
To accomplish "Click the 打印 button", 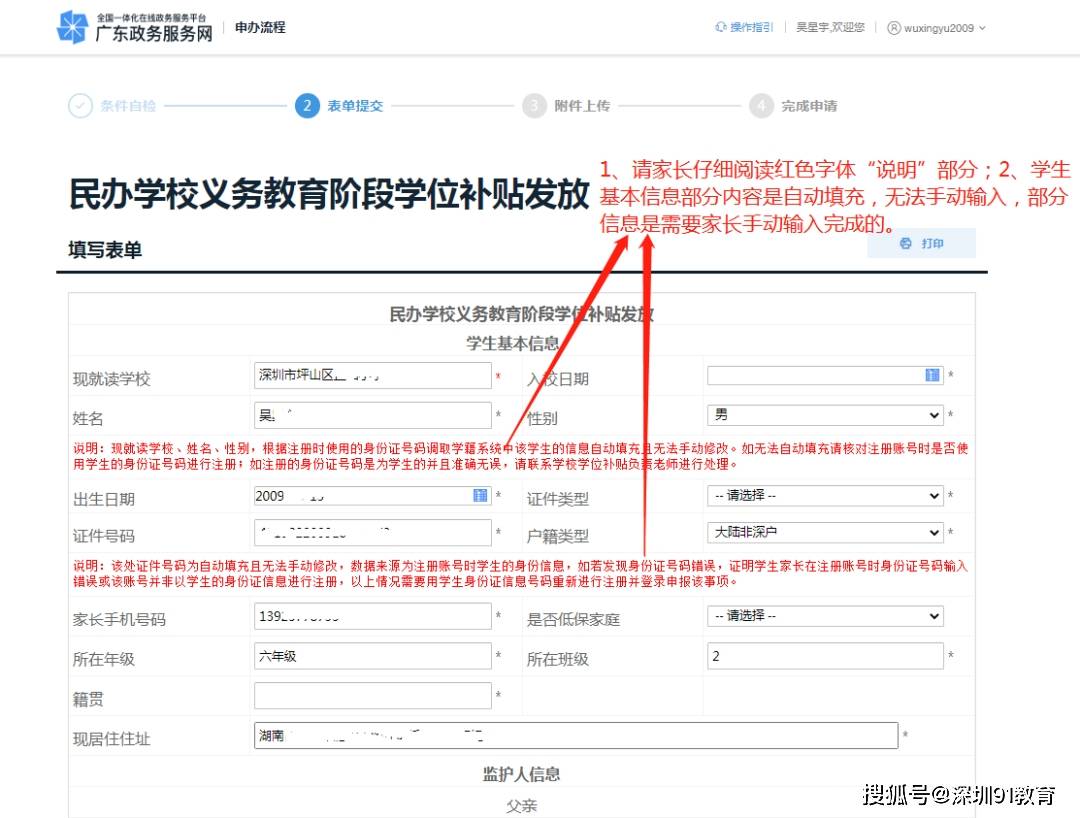I will pyautogui.click(x=921, y=244).
